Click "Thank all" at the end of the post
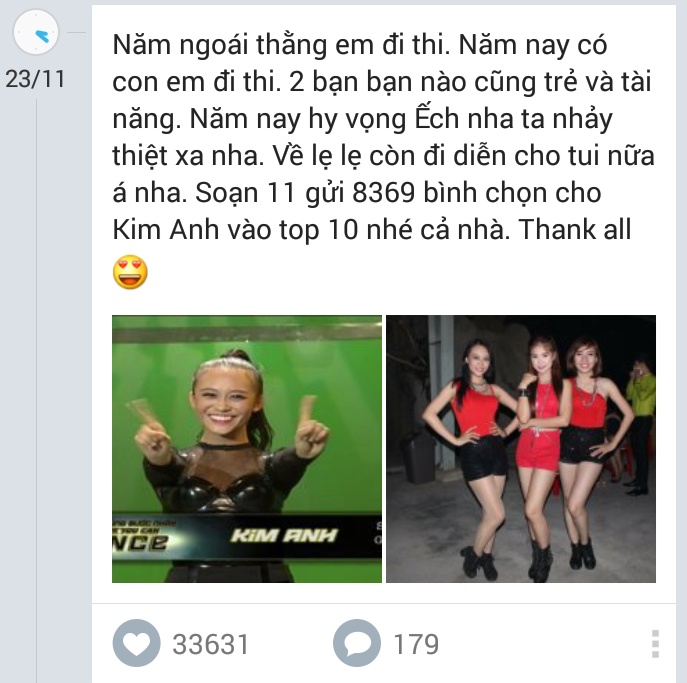Image resolution: width=687 pixels, height=683 pixels. coord(575,229)
